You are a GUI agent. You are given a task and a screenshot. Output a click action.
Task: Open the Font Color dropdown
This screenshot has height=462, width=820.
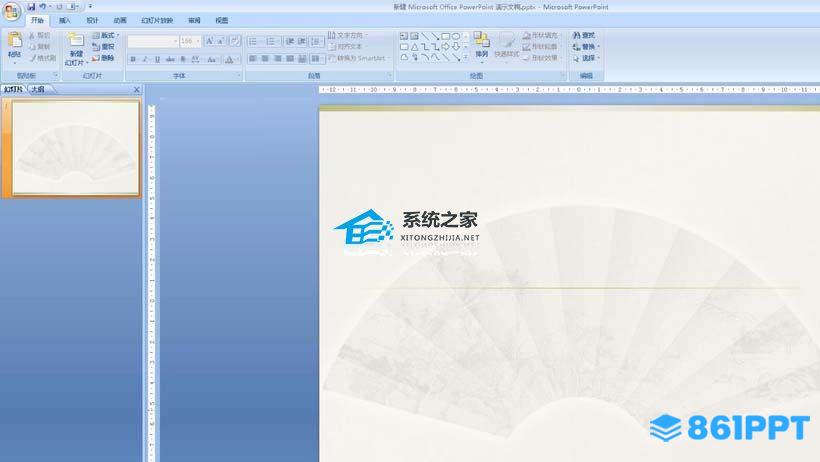(x=231, y=59)
